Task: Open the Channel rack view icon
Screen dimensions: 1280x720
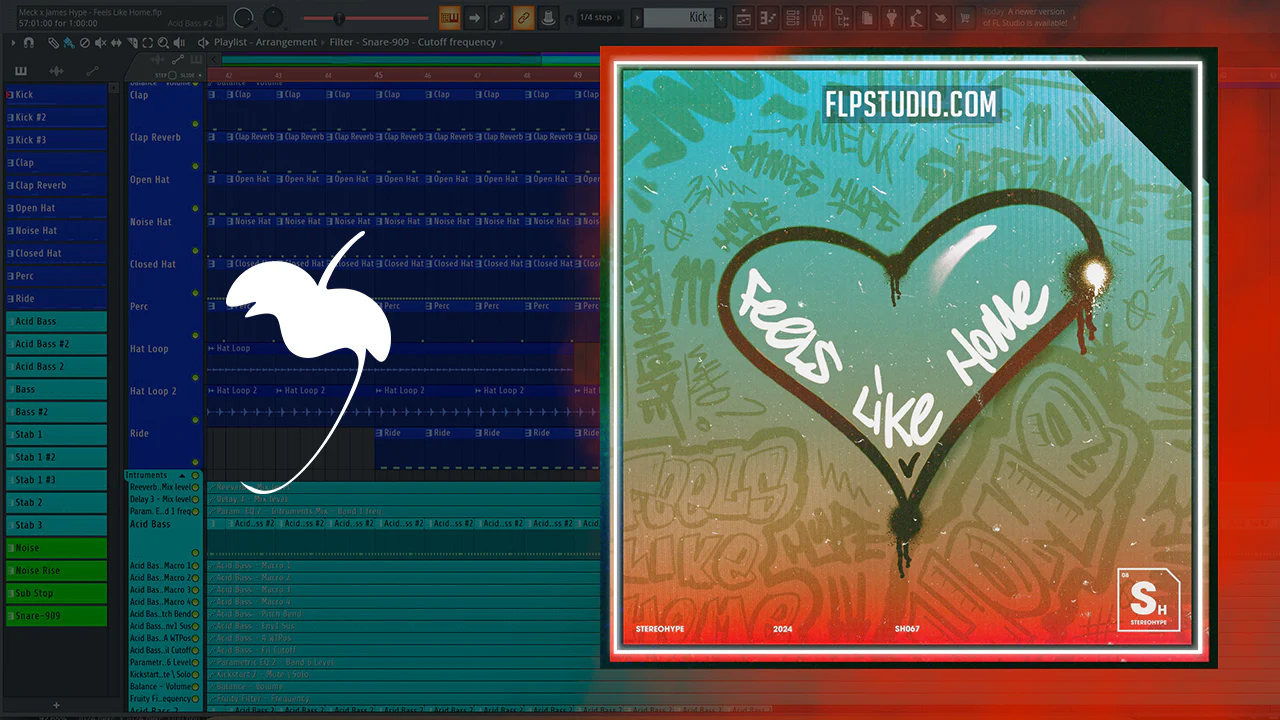Action: click(793, 17)
